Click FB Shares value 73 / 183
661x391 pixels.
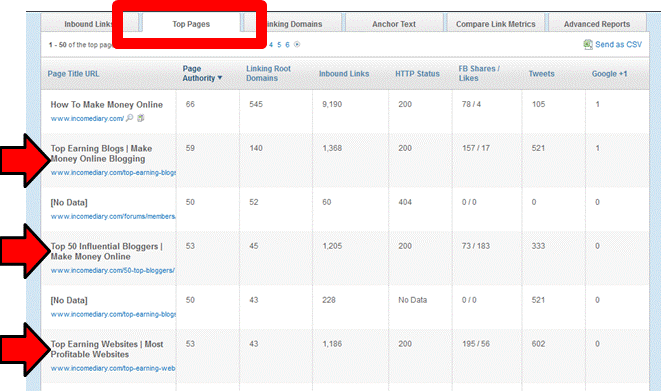(476, 246)
